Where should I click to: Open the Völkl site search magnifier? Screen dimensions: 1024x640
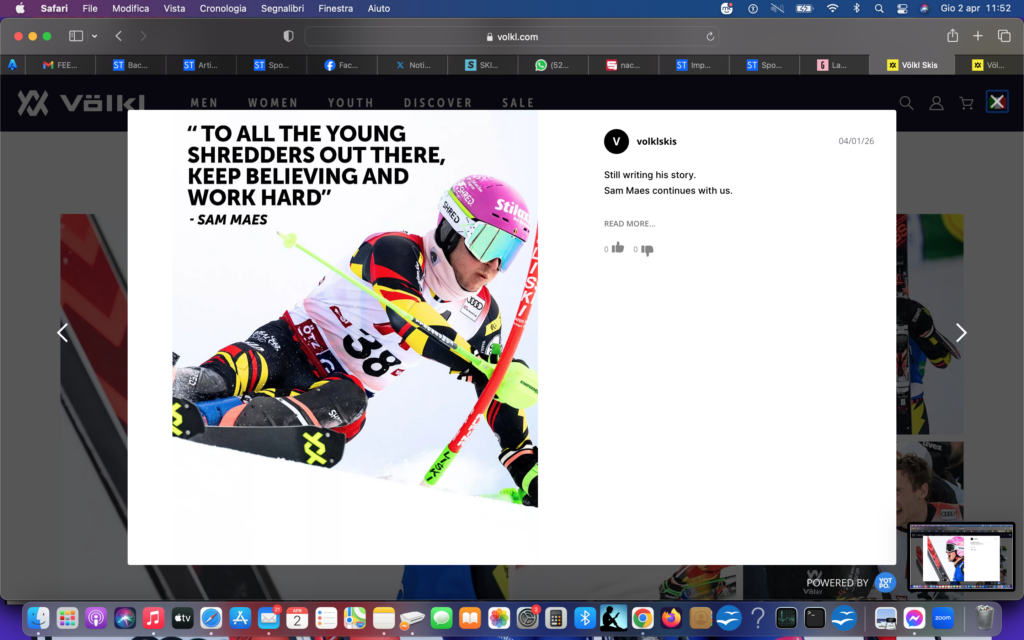pos(906,103)
